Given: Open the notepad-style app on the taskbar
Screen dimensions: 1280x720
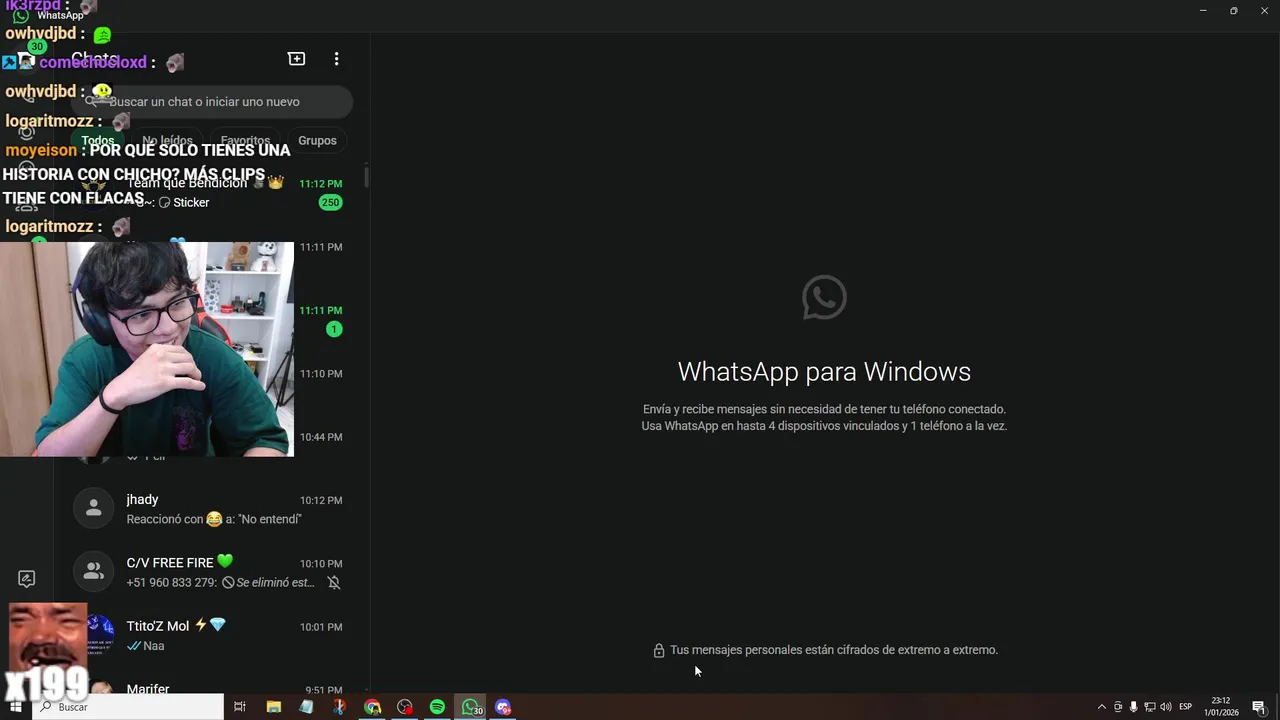Looking at the screenshot, I should point(306,707).
